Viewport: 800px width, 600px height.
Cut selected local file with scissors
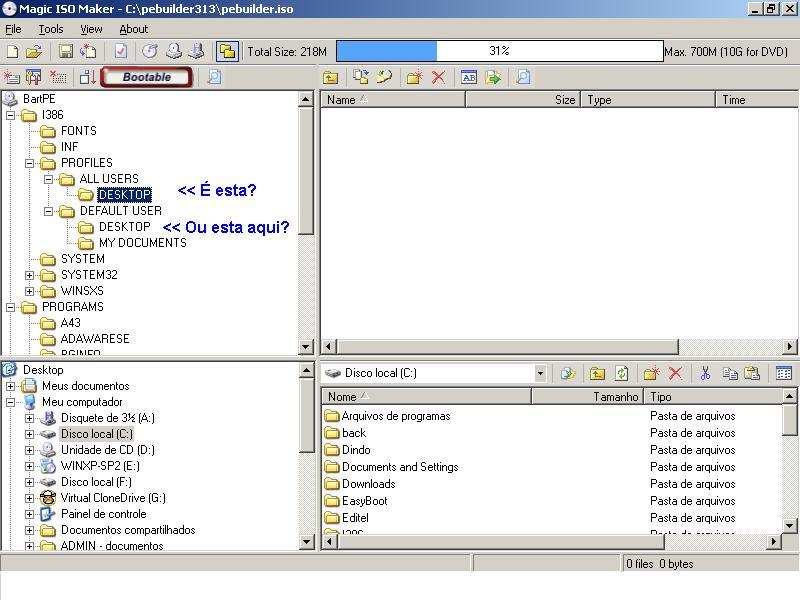(x=705, y=373)
